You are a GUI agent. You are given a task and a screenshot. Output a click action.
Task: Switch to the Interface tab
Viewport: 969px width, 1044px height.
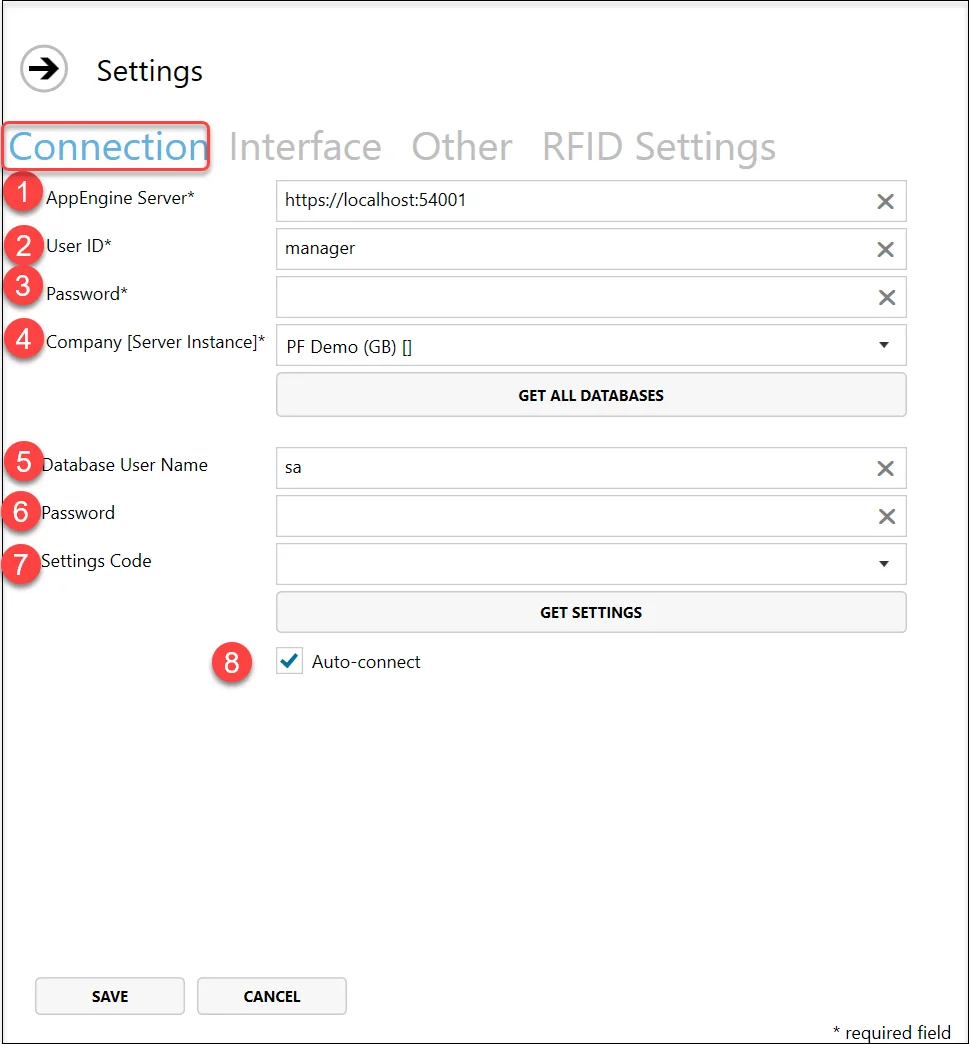coord(305,147)
